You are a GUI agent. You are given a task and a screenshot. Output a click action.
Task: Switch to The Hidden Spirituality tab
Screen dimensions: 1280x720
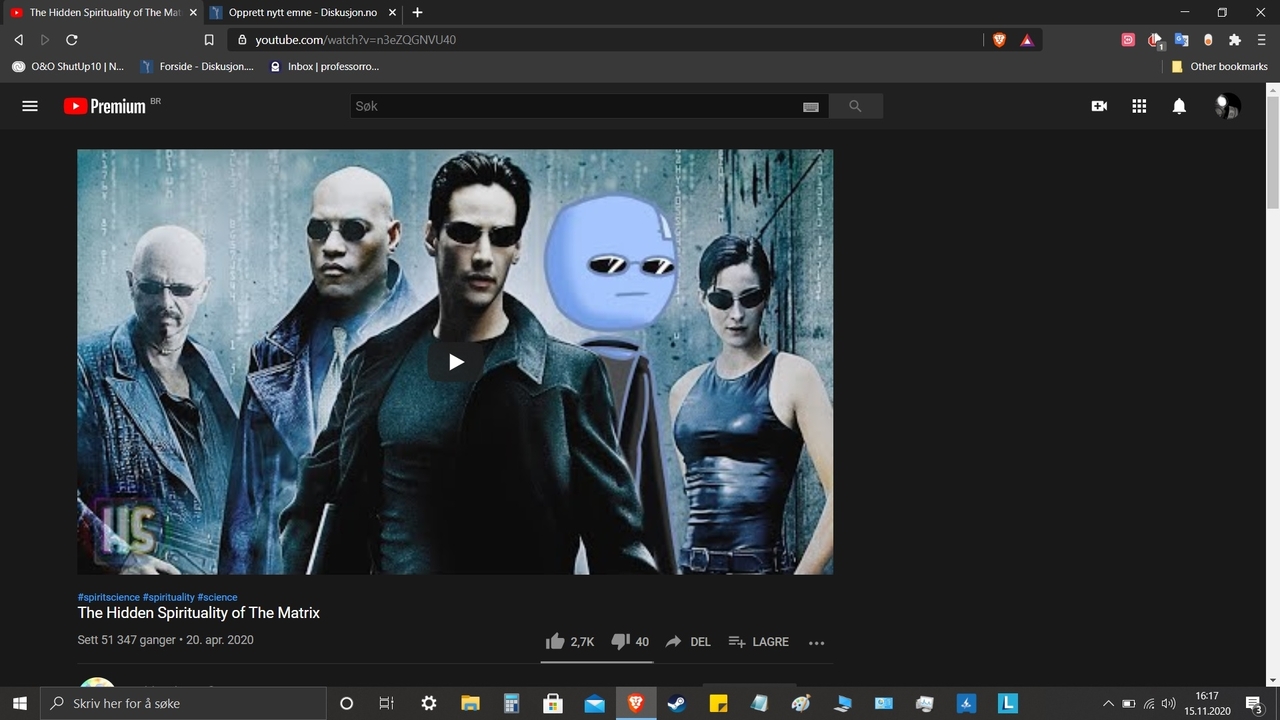[101, 12]
